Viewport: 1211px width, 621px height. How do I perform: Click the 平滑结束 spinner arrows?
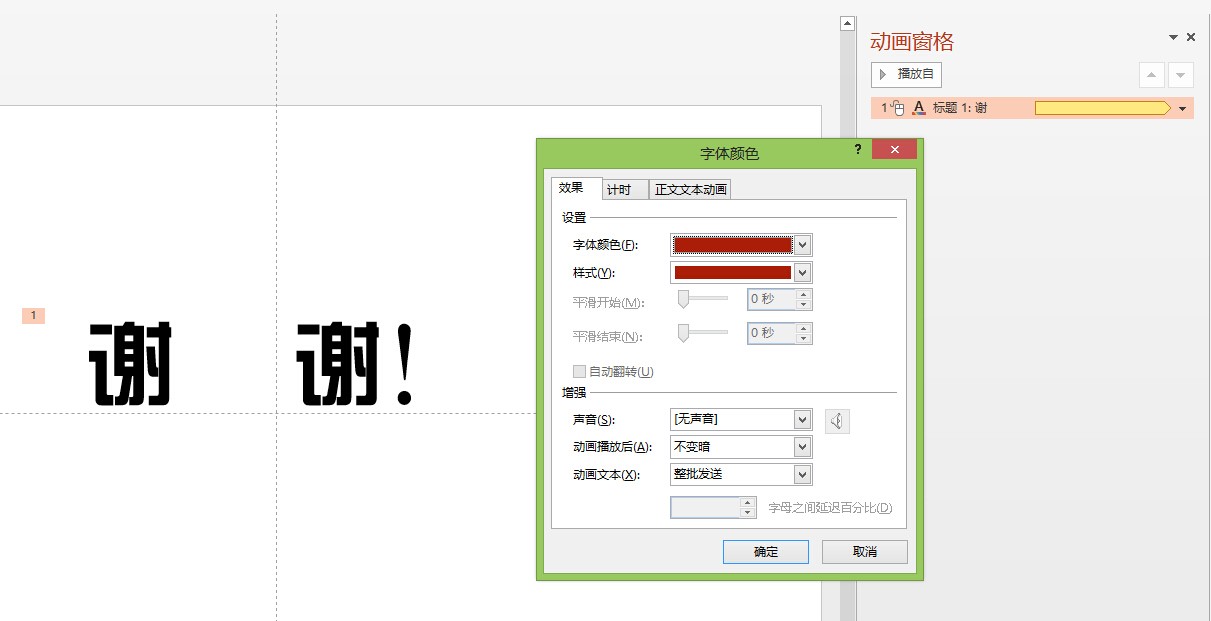click(804, 333)
